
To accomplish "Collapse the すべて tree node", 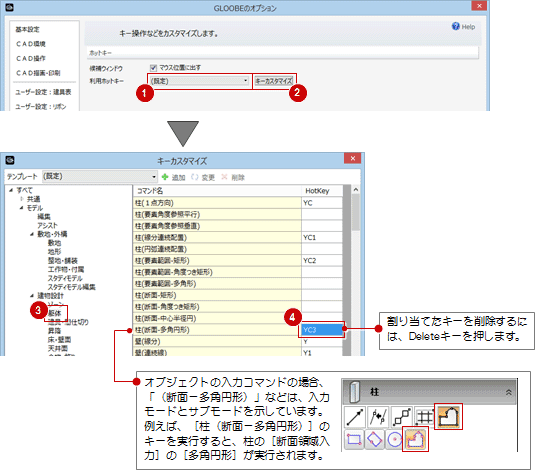I will point(11,190).
